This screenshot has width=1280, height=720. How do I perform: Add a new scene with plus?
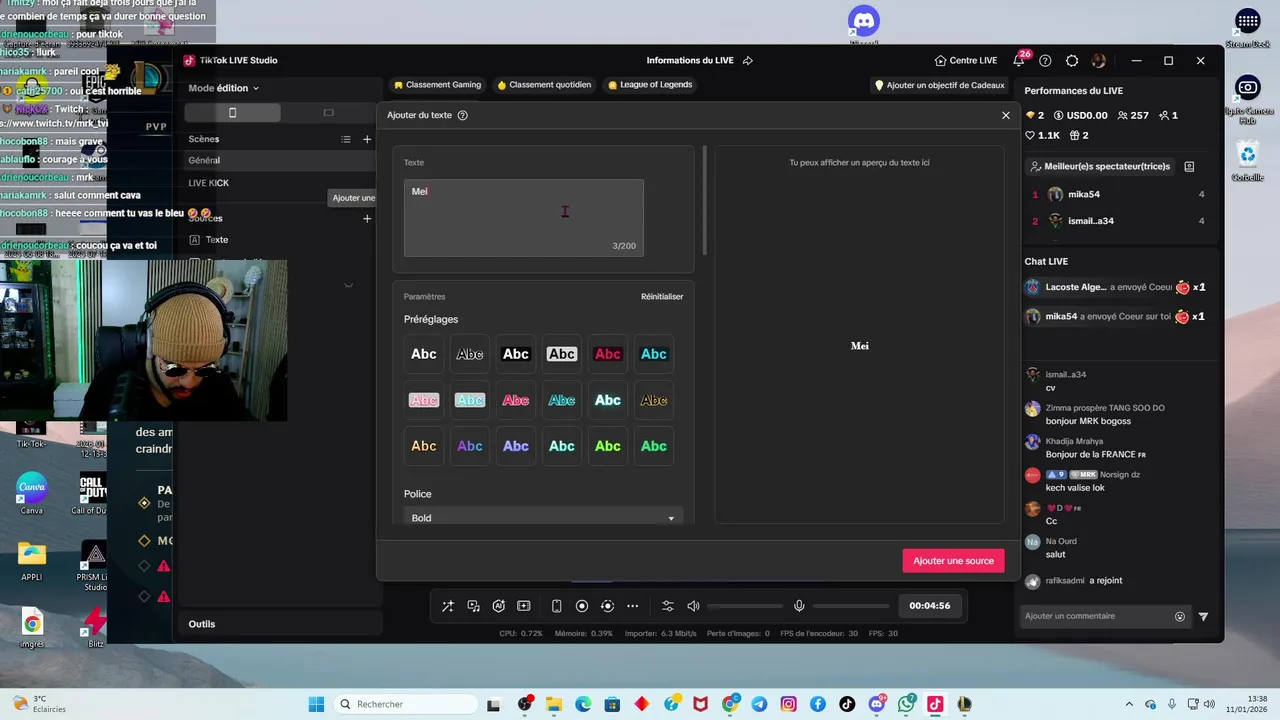(367, 139)
